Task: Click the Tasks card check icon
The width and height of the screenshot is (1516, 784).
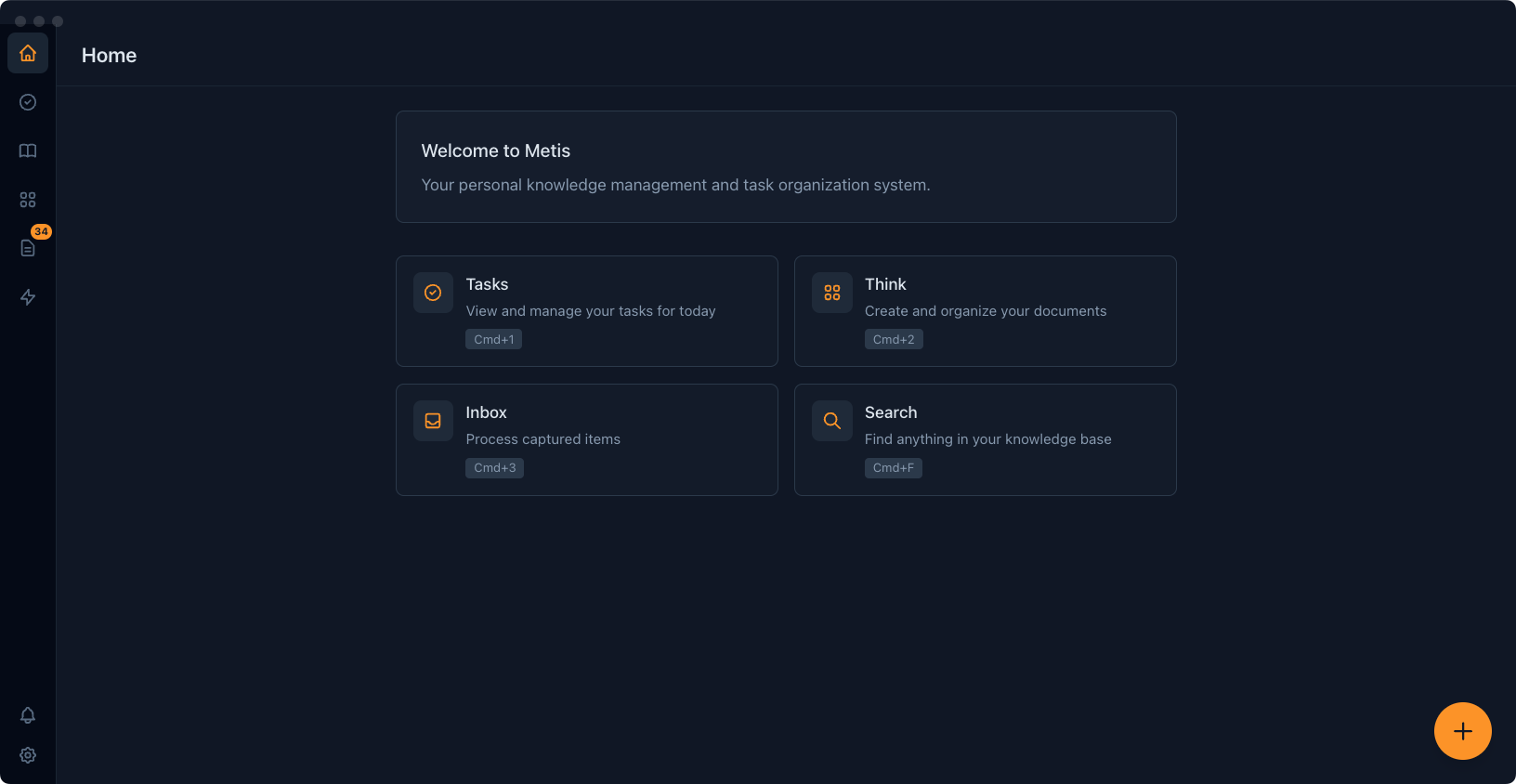Action: point(433,293)
